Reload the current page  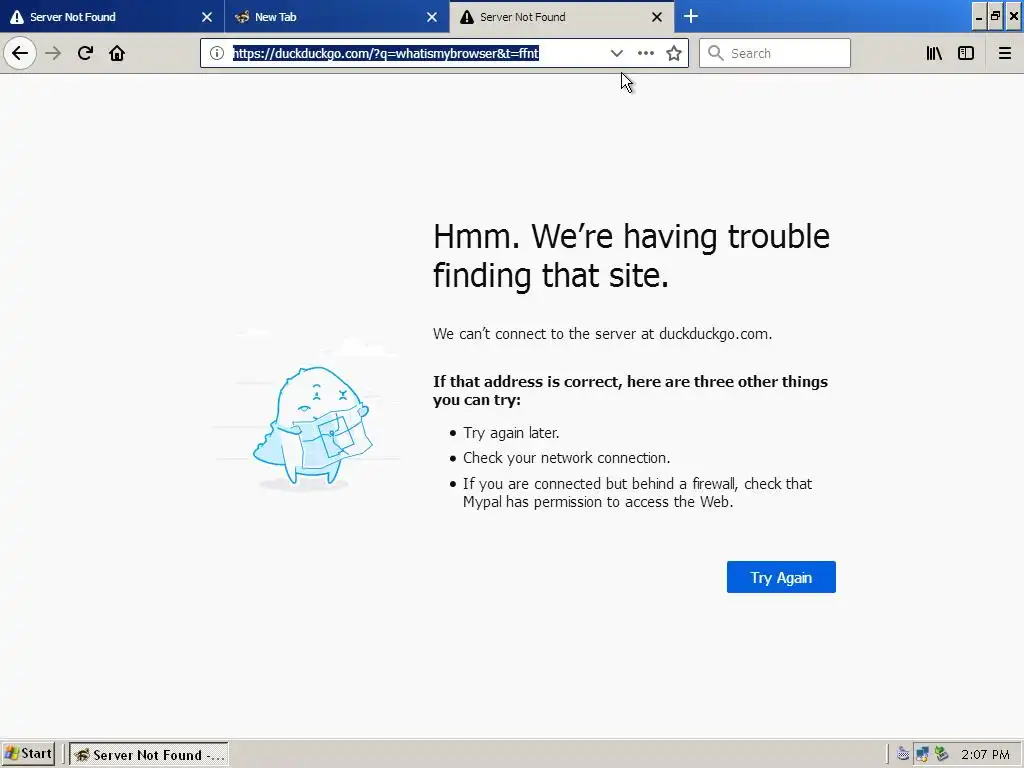point(85,53)
